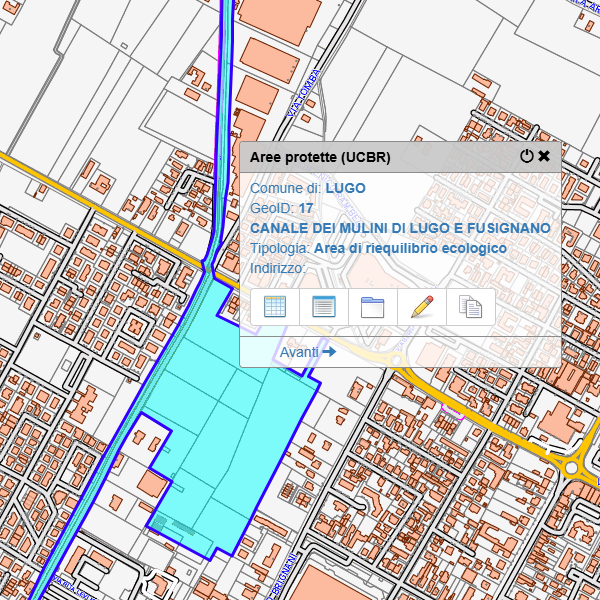600x600 pixels.
Task: Open the folder documents icon
Action: point(372,307)
